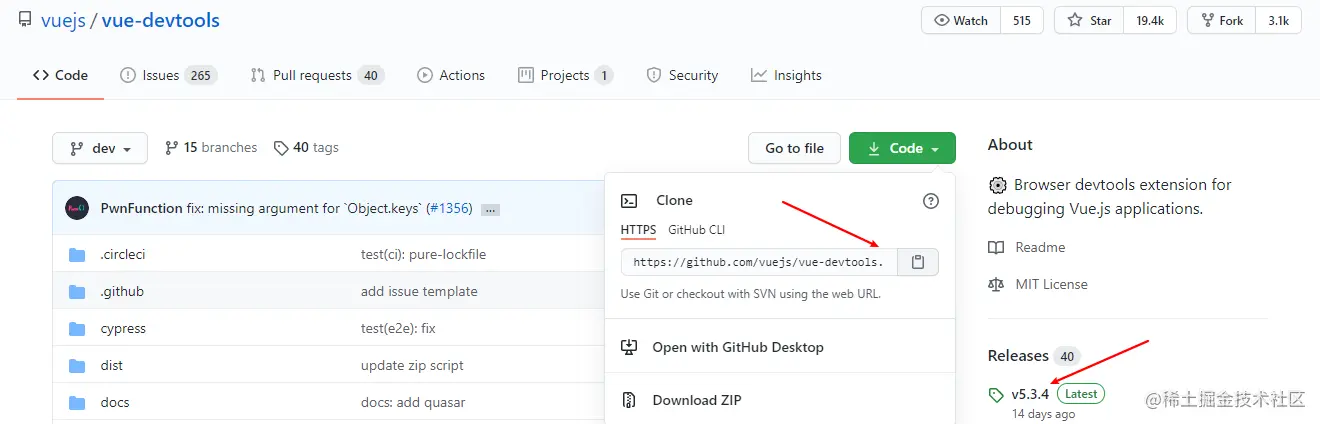Open the docs folder
The height and width of the screenshot is (424, 1320).
[115, 402]
